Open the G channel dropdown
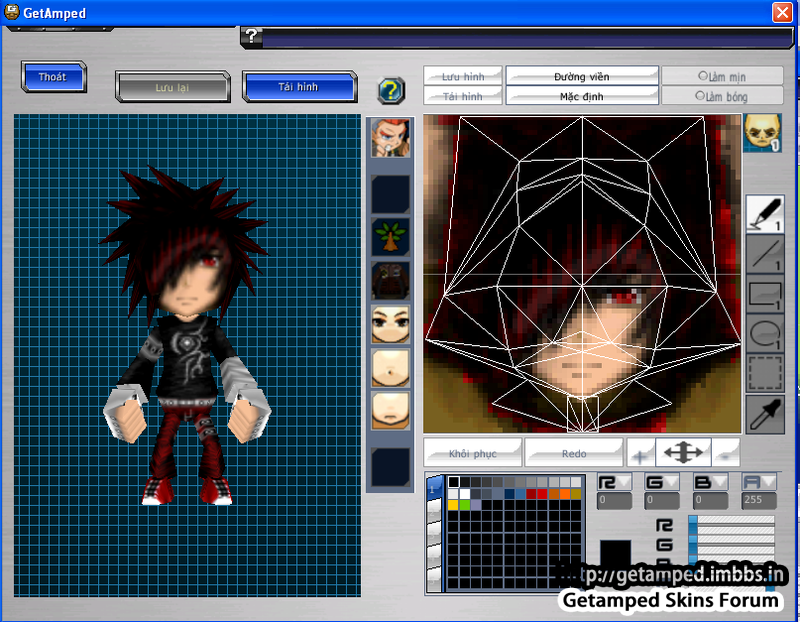 coord(662,482)
